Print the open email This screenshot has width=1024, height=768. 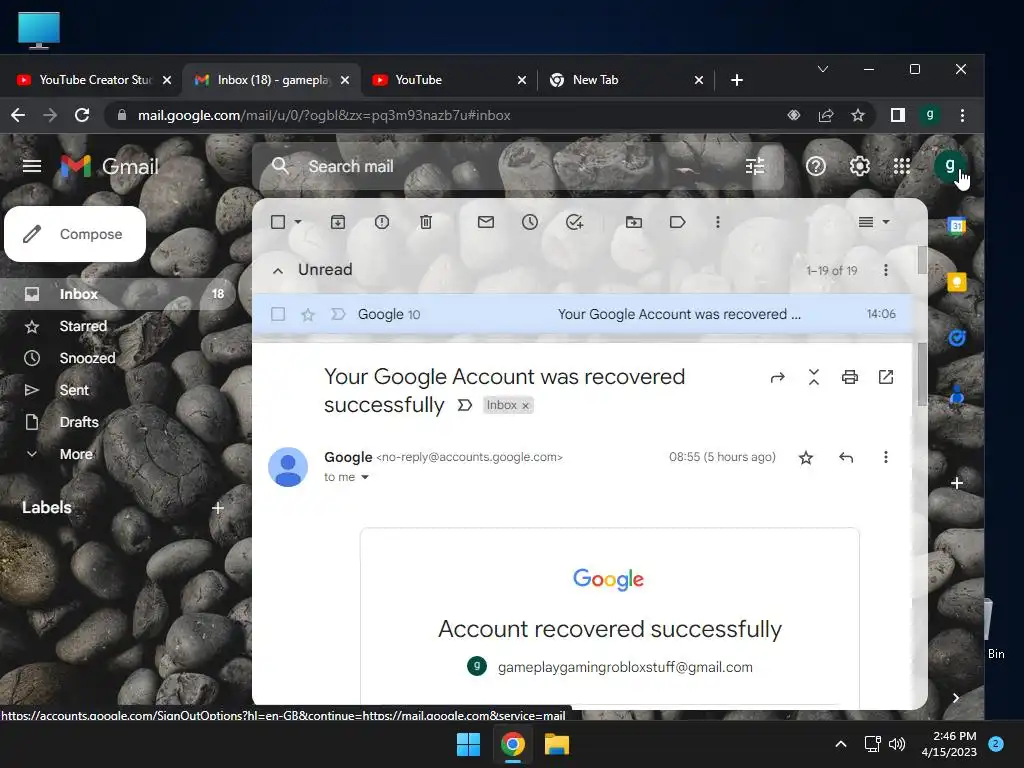coord(850,377)
